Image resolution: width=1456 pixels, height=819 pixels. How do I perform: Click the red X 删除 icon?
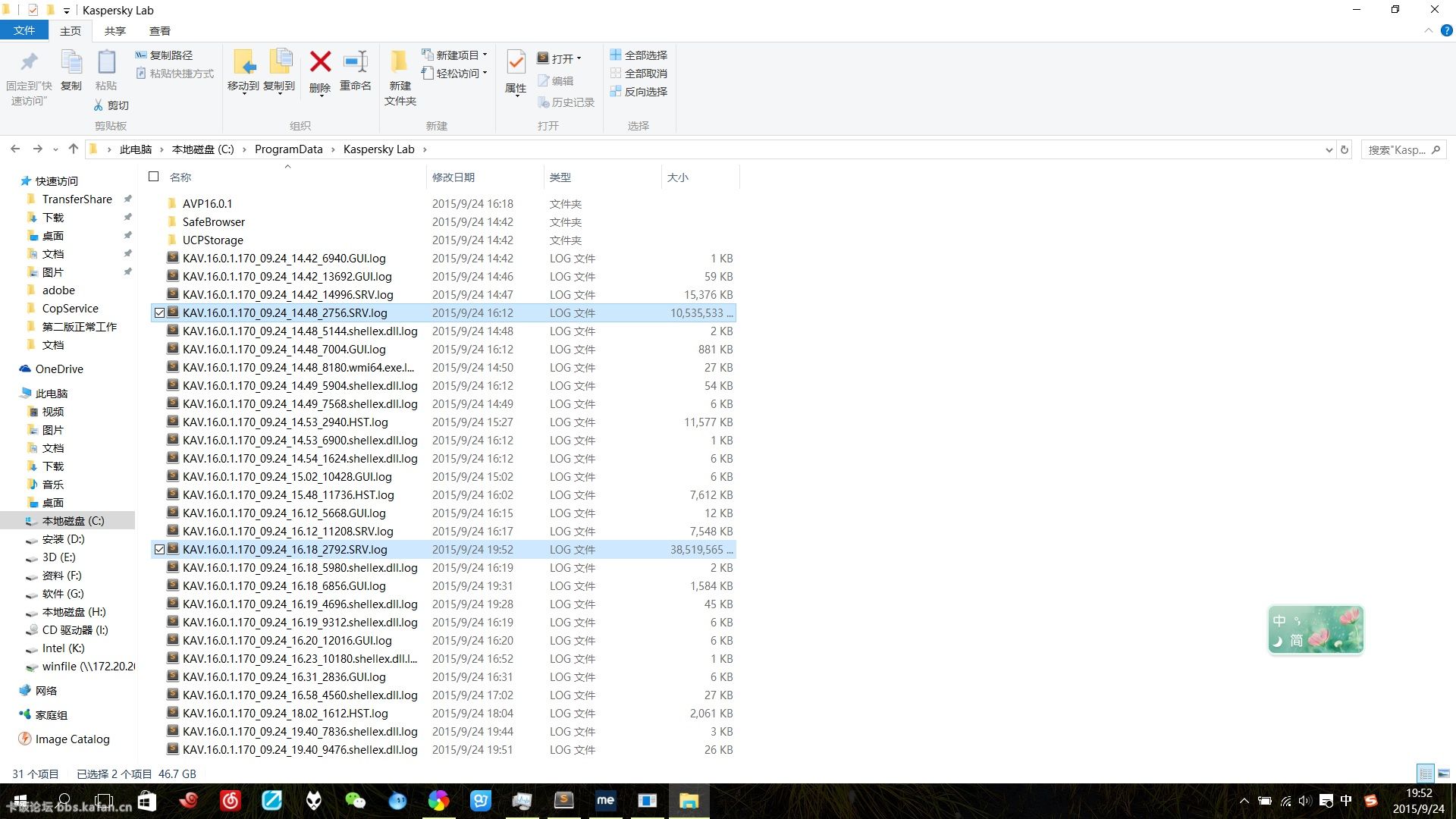click(320, 61)
